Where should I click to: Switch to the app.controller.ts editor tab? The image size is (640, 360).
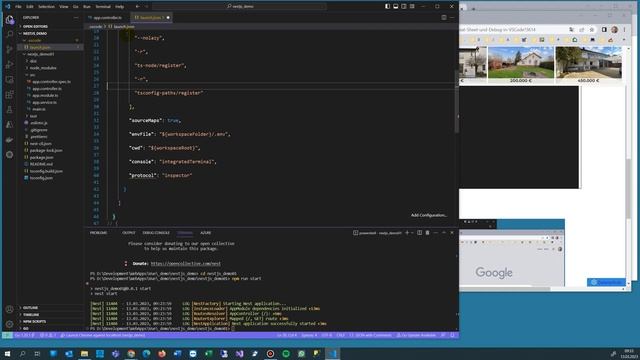[x=107, y=18]
